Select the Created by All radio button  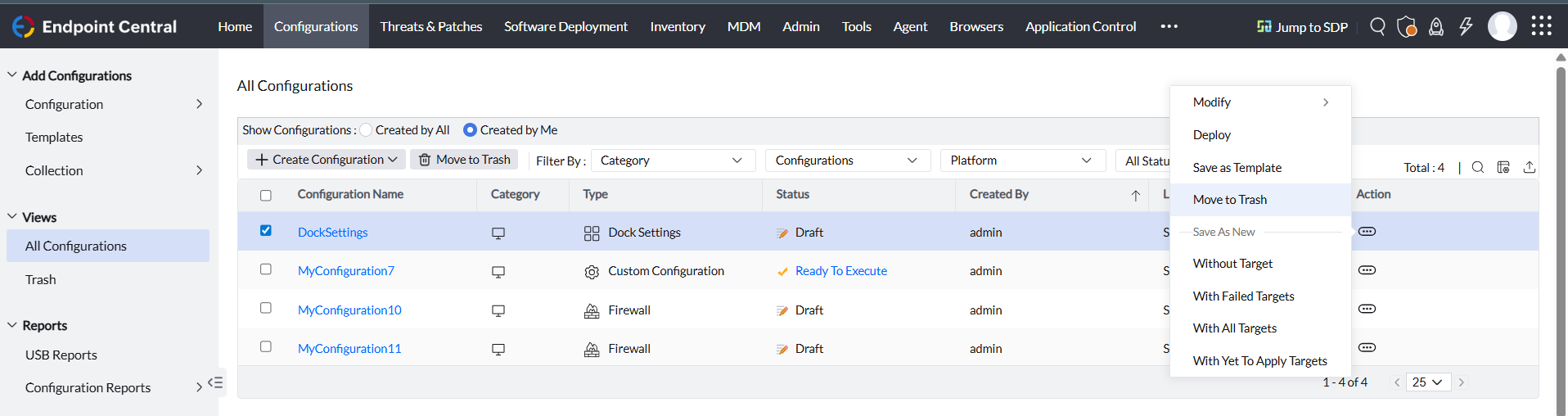367,130
